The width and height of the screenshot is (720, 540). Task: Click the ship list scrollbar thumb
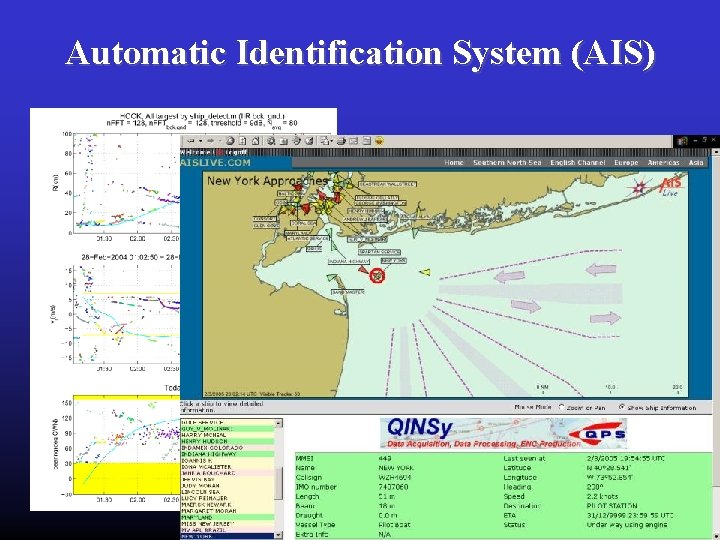point(279,483)
